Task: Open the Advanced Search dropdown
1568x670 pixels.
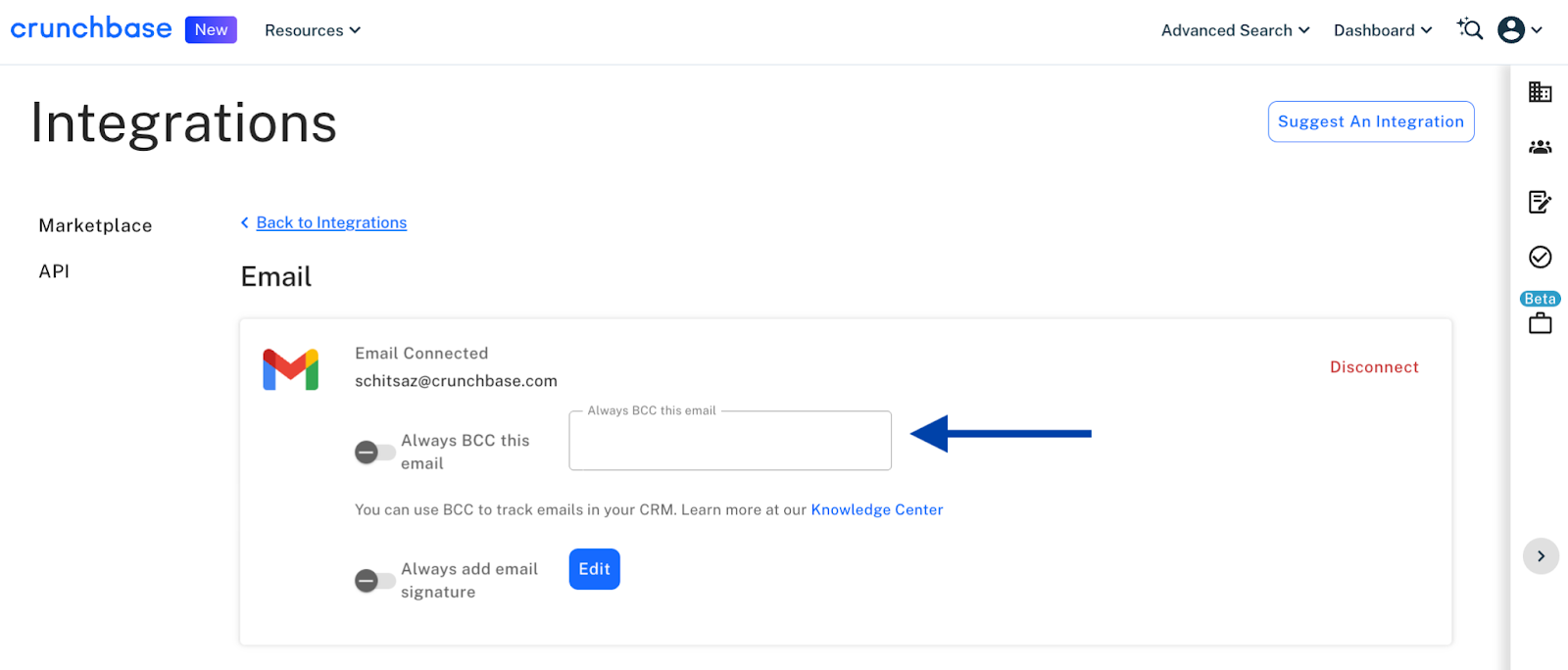Action: [x=1235, y=30]
